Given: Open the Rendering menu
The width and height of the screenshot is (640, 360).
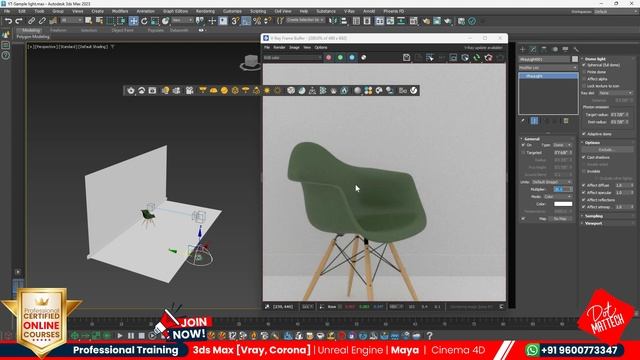Looking at the screenshot, I should [205, 11].
